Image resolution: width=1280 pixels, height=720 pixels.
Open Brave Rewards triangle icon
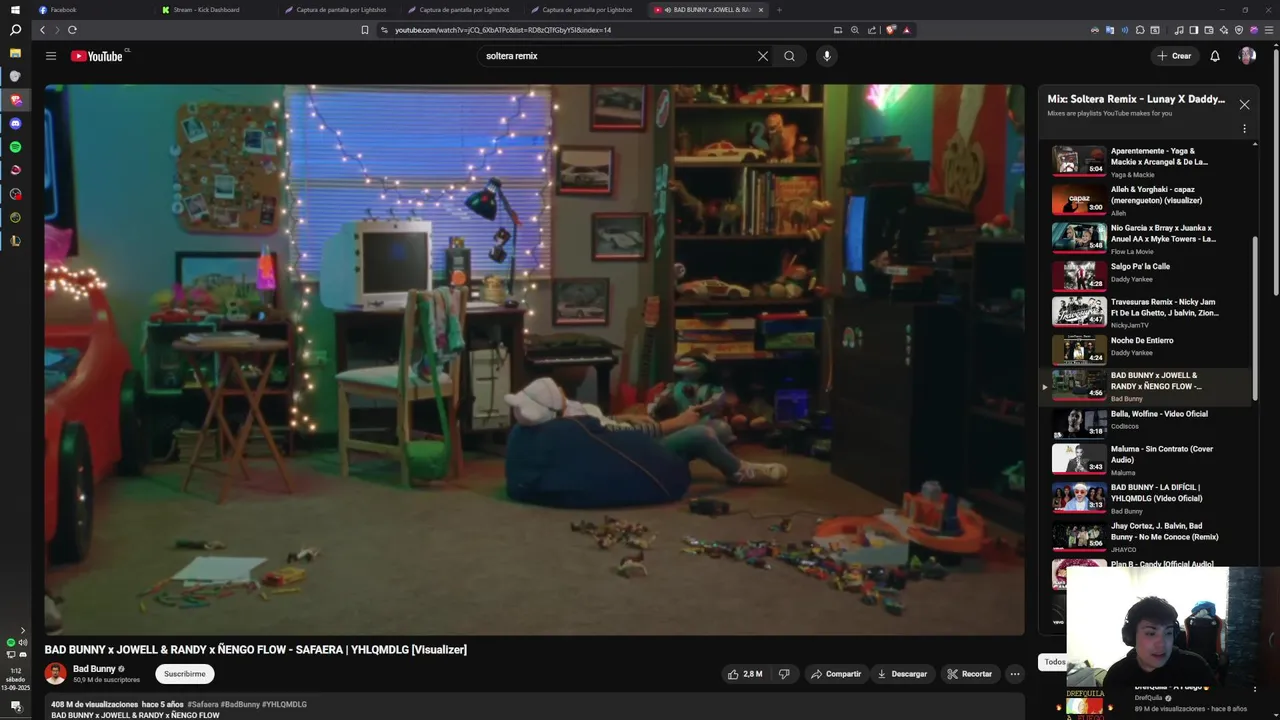pyautogui.click(x=906, y=30)
